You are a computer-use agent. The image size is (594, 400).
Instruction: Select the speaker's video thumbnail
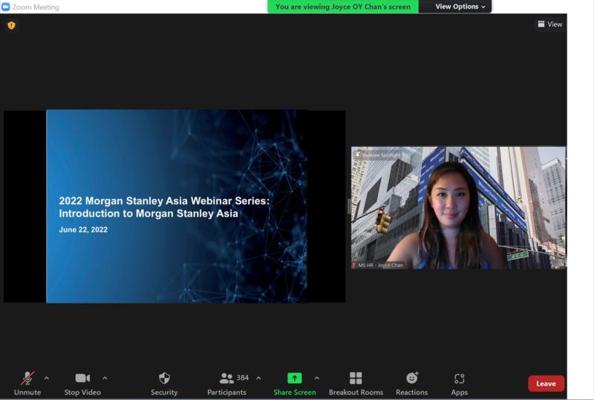[458, 208]
